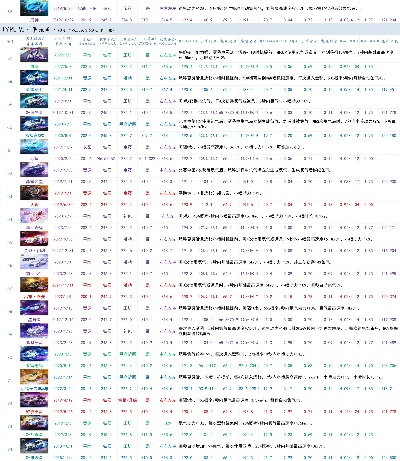Screen dimensions: 400x461
Task: Open the blue car thumbnail above the TYPE header
Action: (x=34, y=8)
